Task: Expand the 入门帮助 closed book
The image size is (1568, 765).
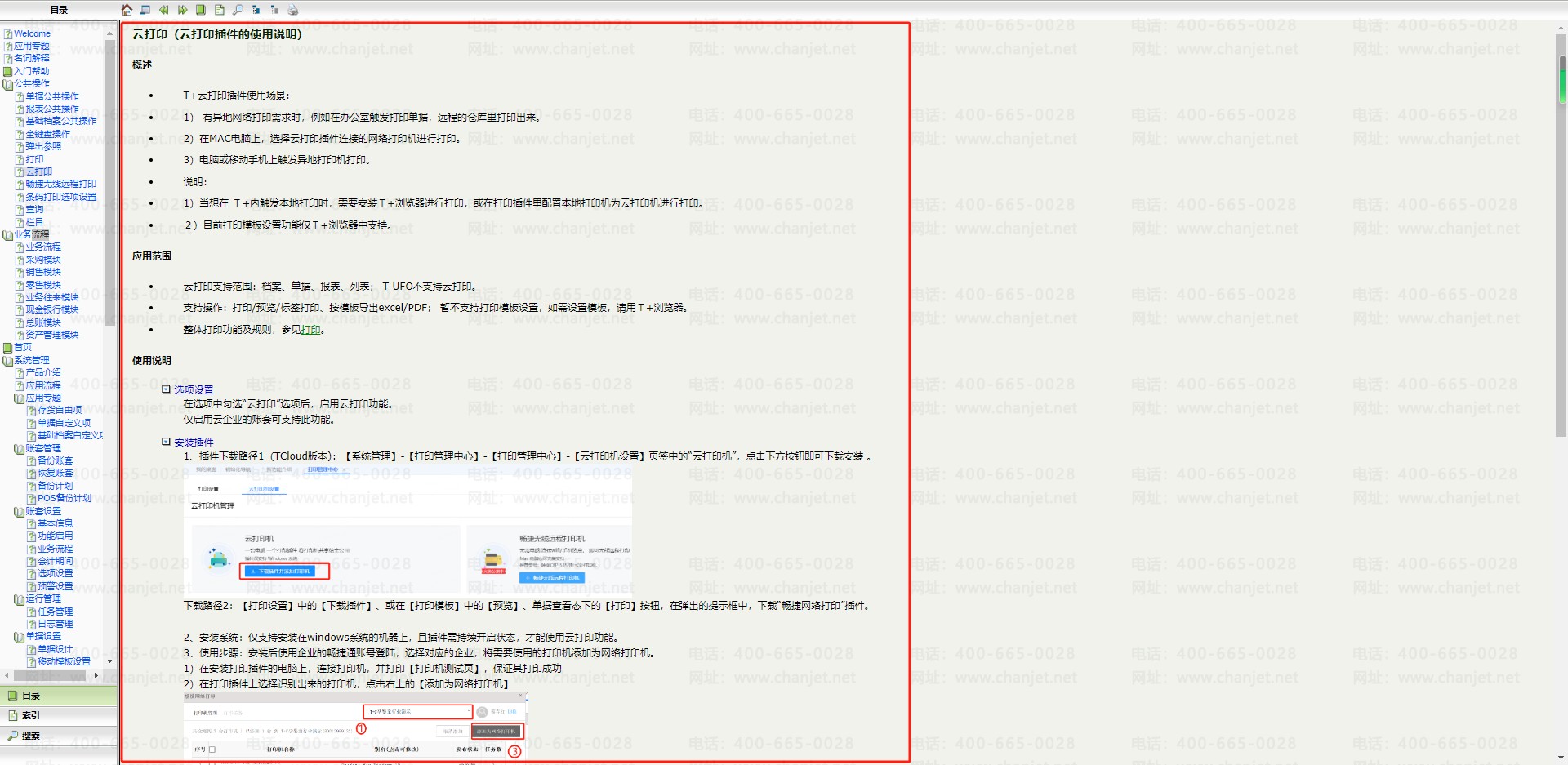Action: (8, 71)
